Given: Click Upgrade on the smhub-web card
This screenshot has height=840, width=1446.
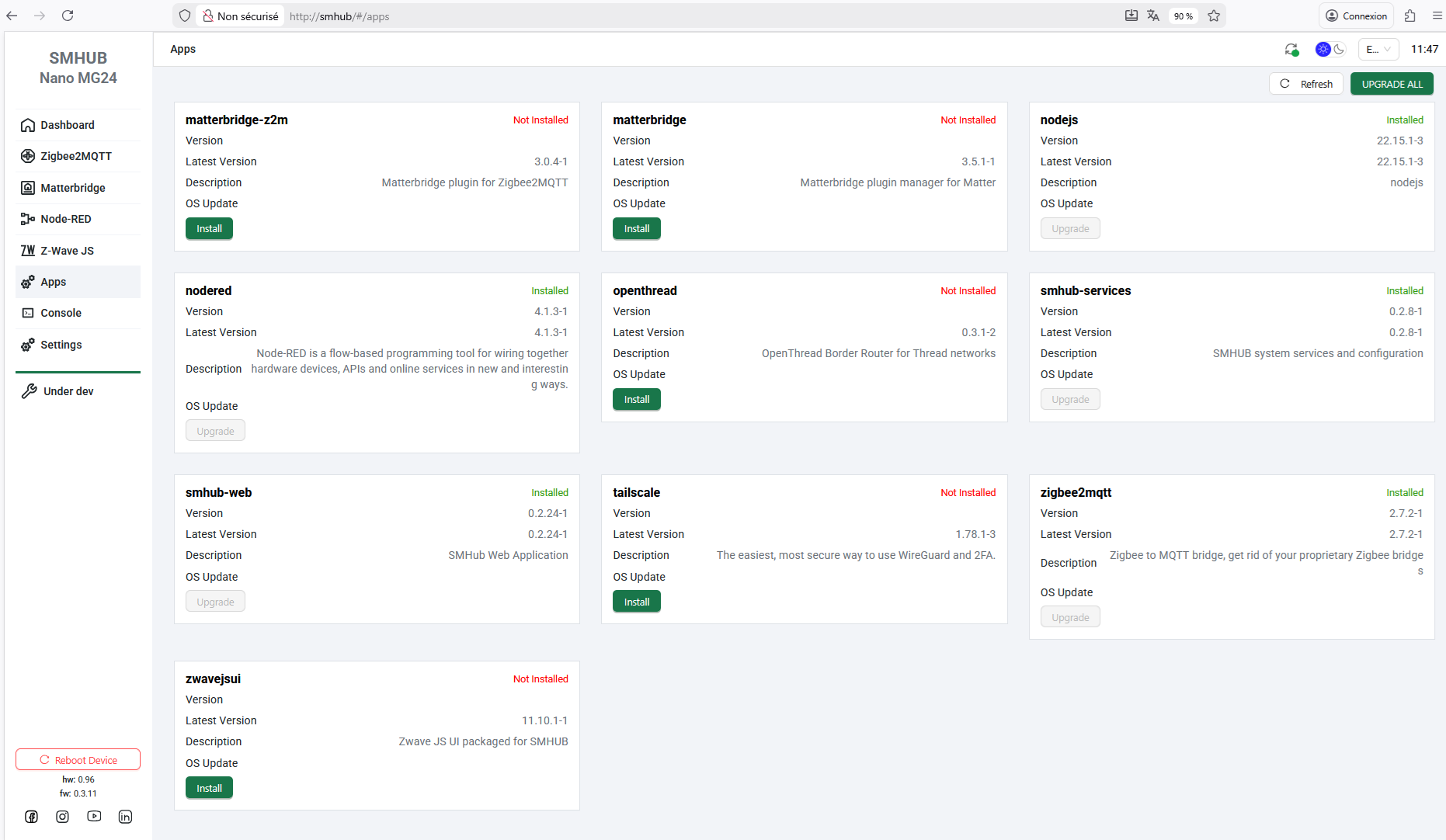Looking at the screenshot, I should [215, 602].
